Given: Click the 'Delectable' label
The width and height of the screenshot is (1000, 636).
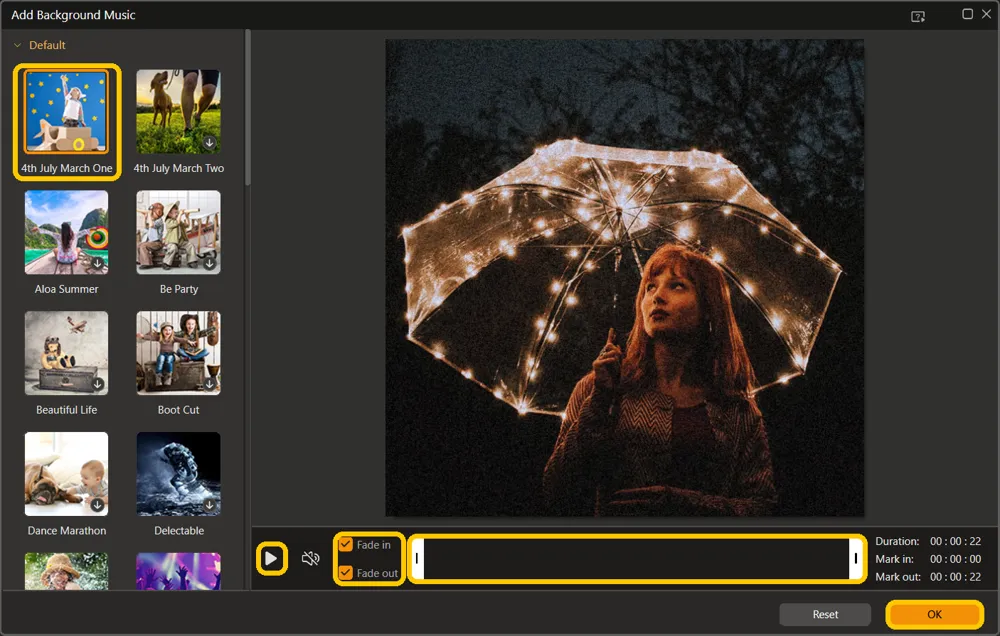Looking at the screenshot, I should coord(179,531).
